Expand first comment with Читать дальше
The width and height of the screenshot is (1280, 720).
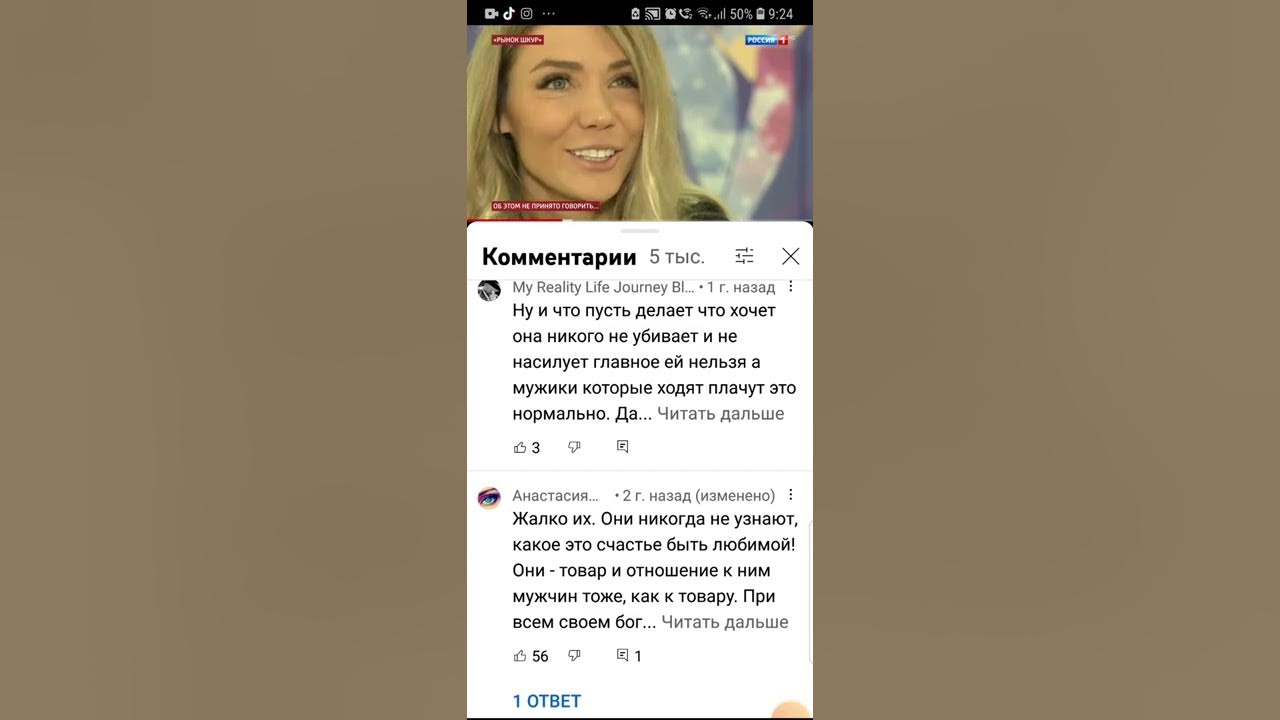(x=721, y=414)
